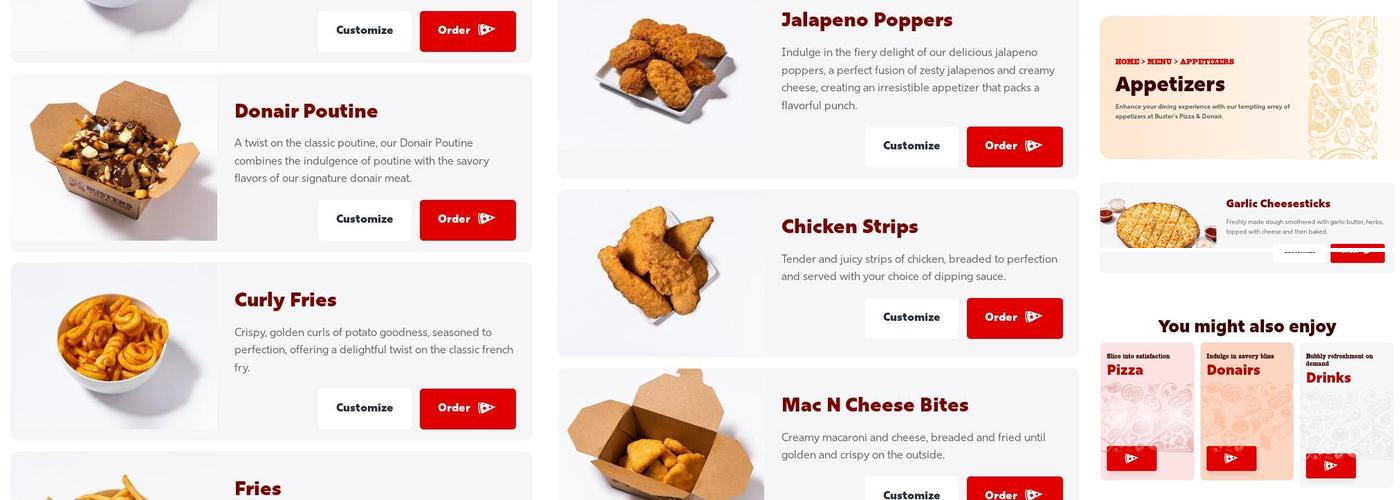Select the Curly Fries heading

285,300
